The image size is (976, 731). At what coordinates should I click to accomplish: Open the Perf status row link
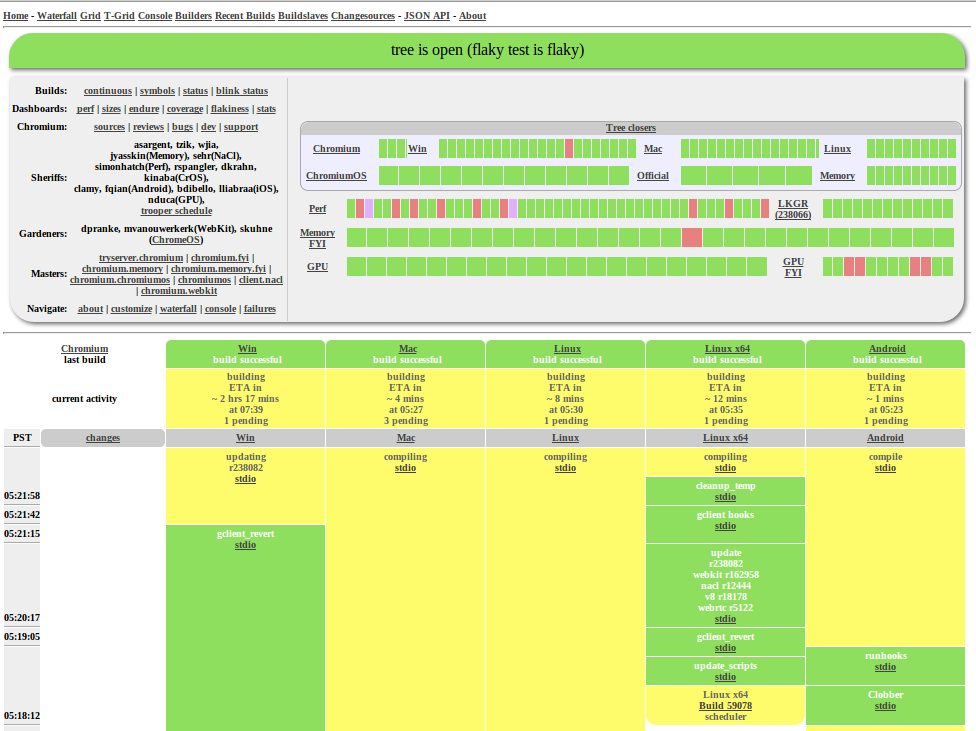tap(317, 209)
